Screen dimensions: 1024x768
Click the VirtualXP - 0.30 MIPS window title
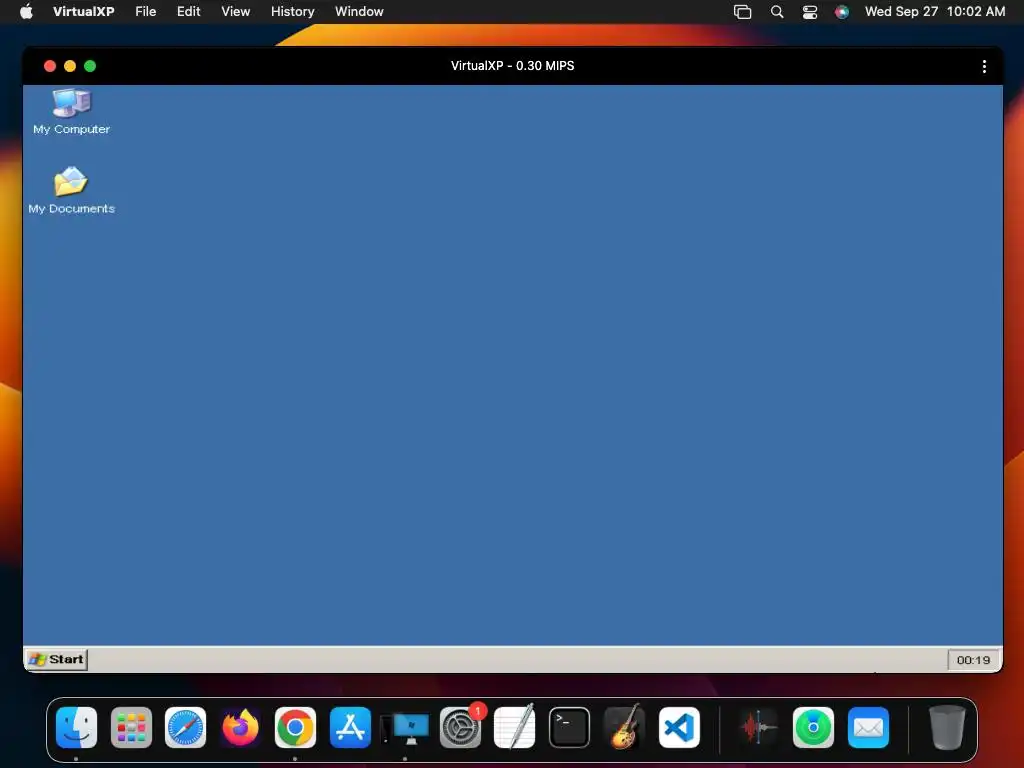click(513, 66)
